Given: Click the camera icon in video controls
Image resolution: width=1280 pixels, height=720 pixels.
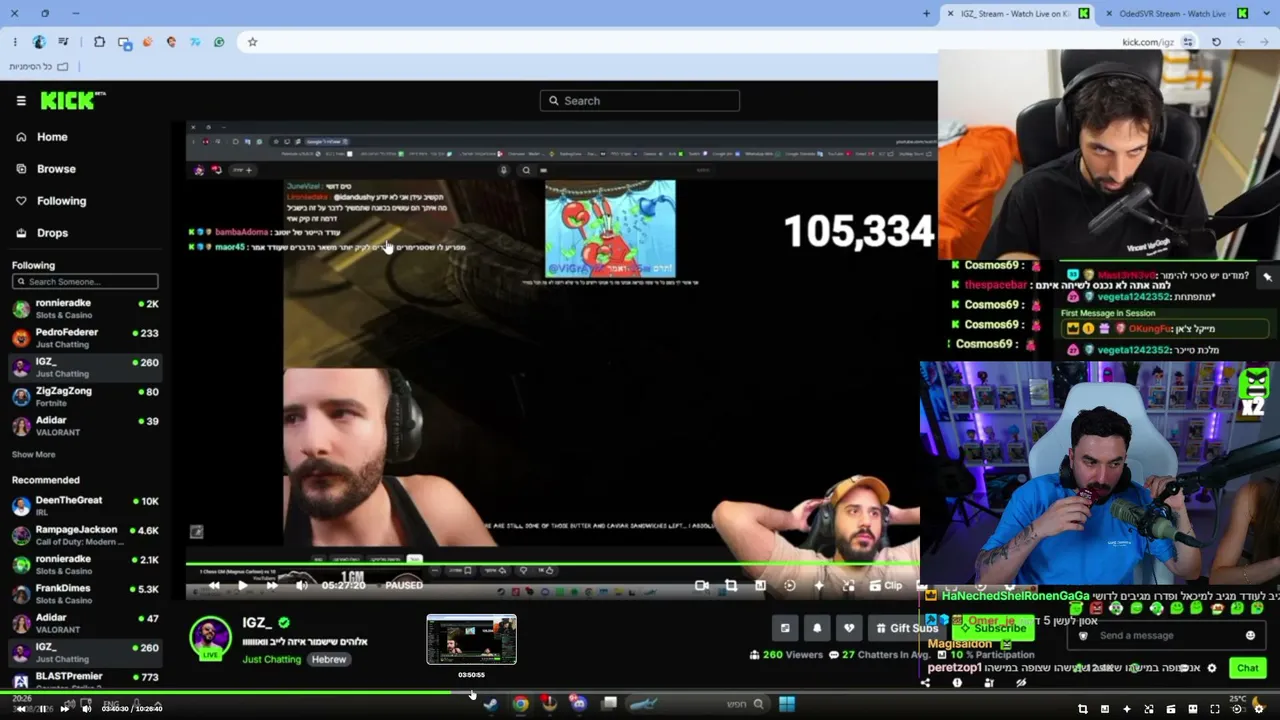Looking at the screenshot, I should [x=702, y=586].
